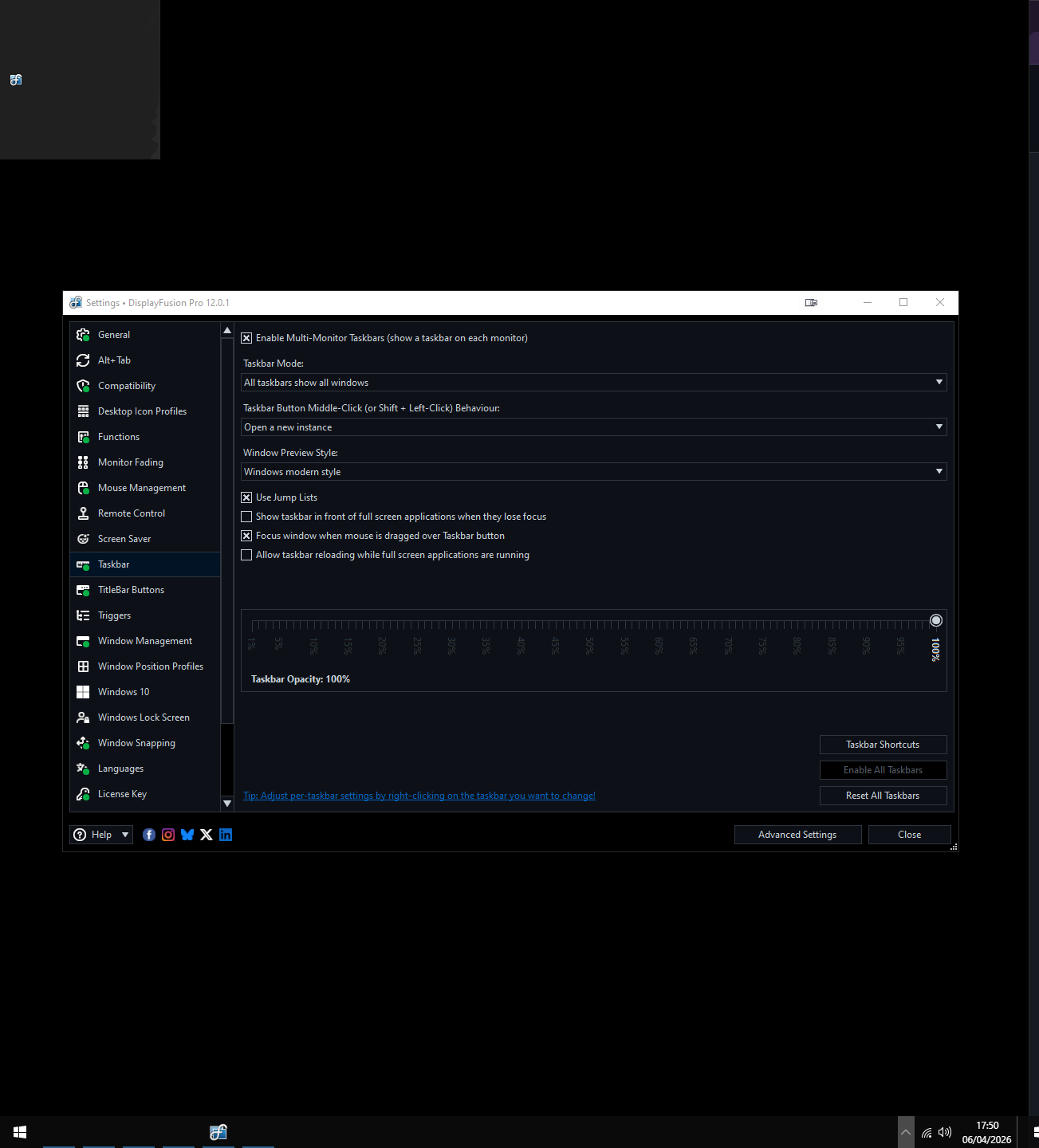Image resolution: width=1039 pixels, height=1148 pixels.
Task: Click the X (Twitter) icon
Action: (207, 835)
